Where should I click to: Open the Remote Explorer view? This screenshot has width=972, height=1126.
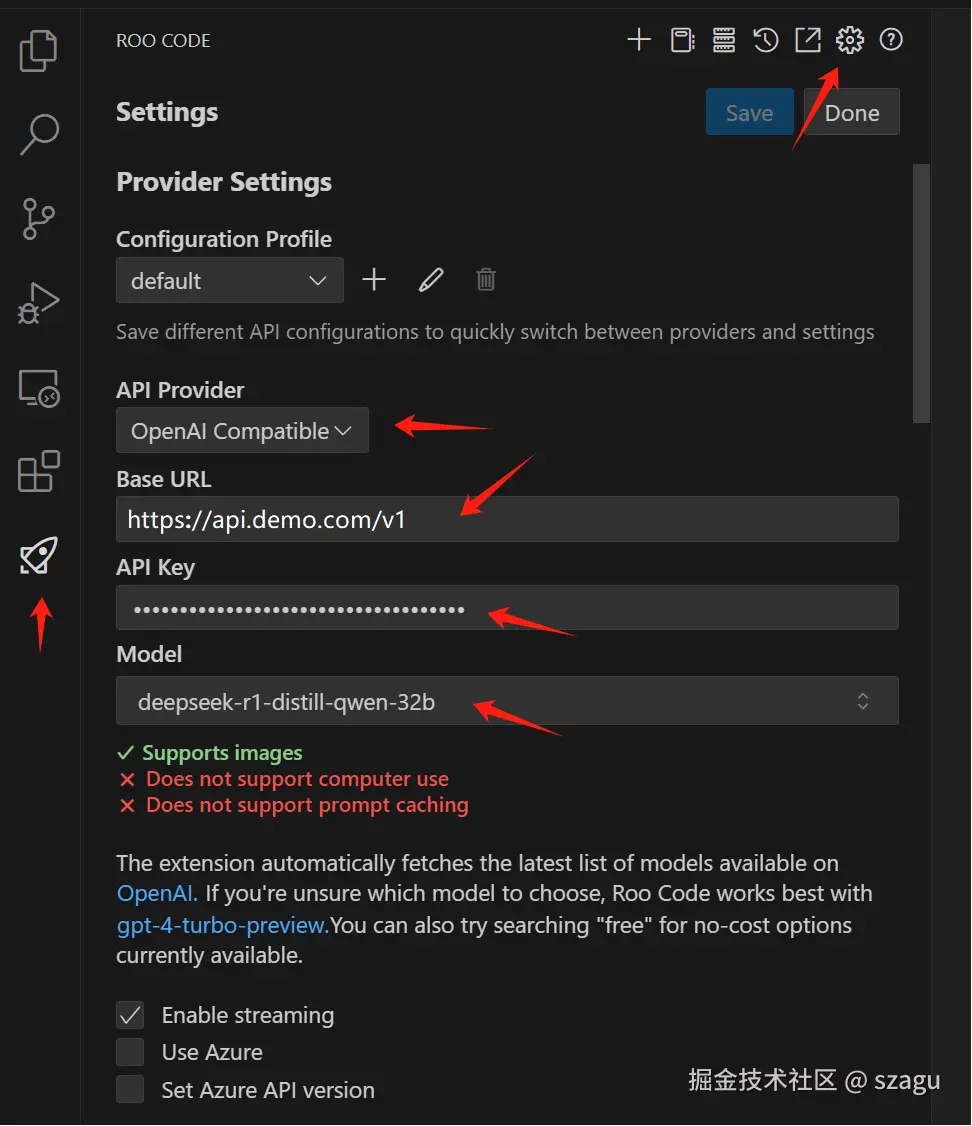coord(39,388)
